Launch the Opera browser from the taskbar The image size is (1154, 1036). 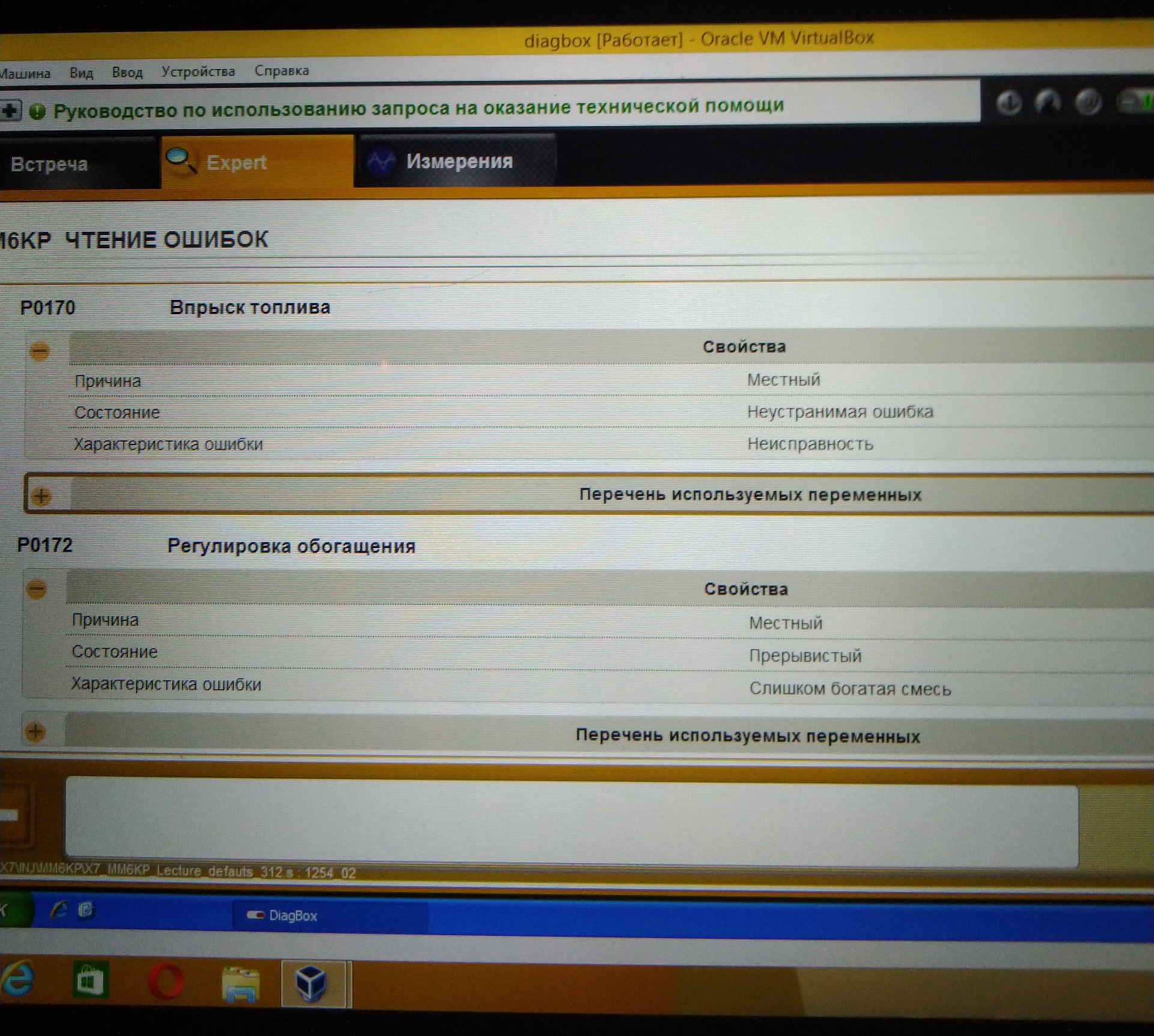(x=165, y=982)
